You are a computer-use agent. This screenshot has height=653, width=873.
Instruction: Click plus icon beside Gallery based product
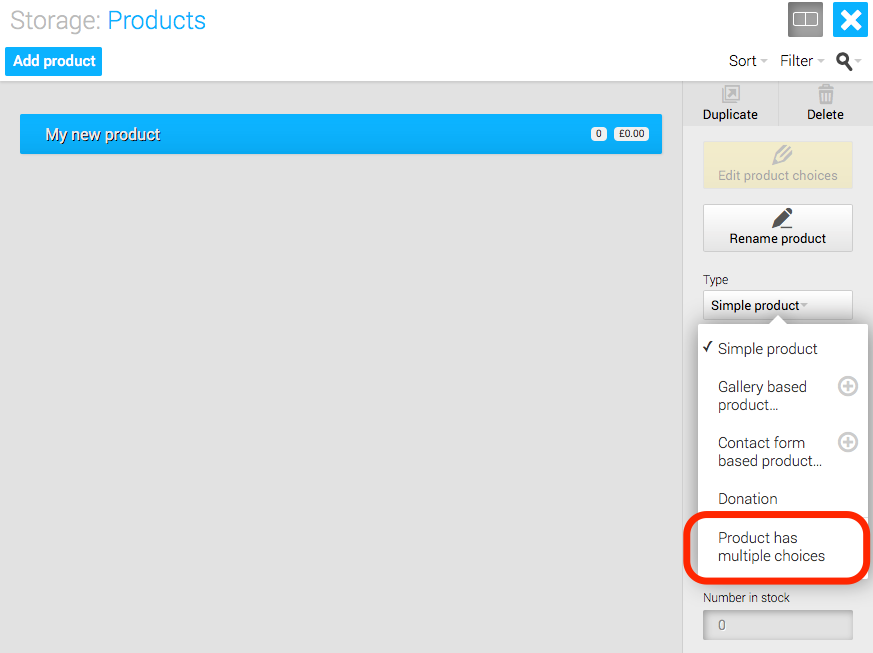pos(847,386)
